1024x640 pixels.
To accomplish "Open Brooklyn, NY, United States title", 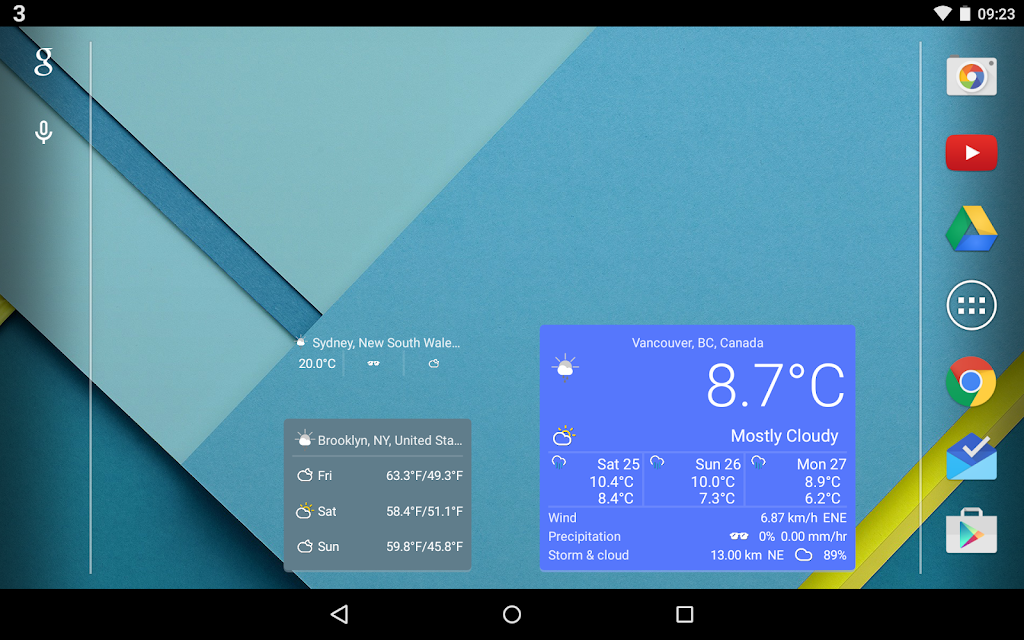I will pyautogui.click(x=390, y=440).
